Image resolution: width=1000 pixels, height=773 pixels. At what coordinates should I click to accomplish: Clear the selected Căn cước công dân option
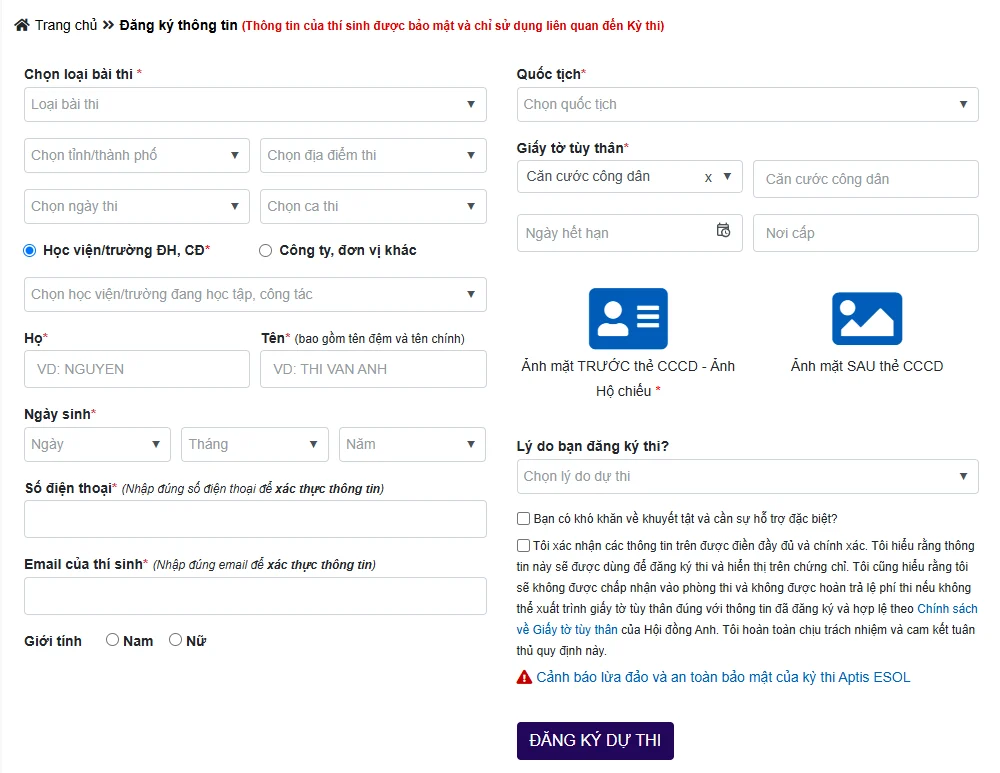(x=708, y=177)
